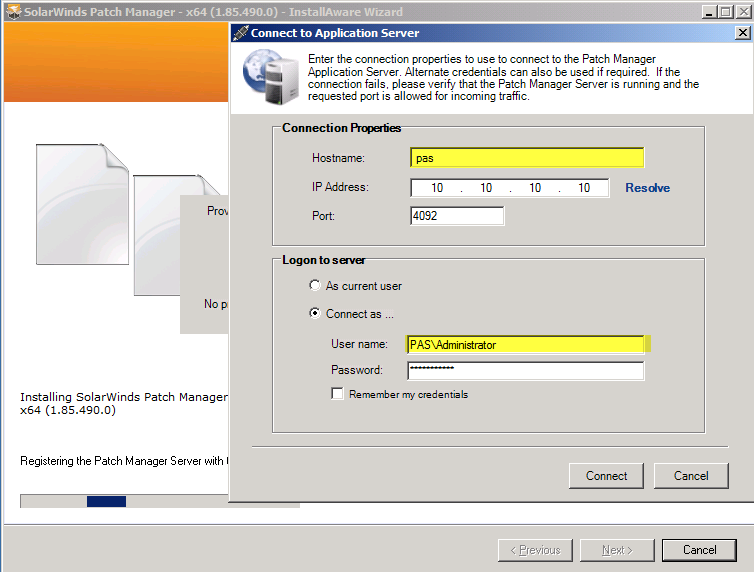This screenshot has height=572, width=754.
Task: Click Cancel in the InstallAware Wizard window
Action: pyautogui.click(x=699, y=550)
